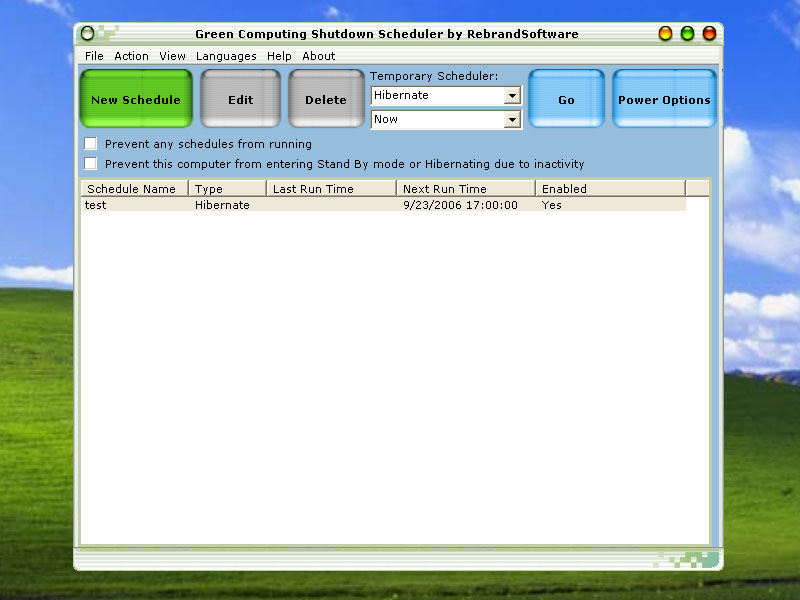Click the green maximize orb in title bar
This screenshot has width=800, height=600.
click(687, 34)
